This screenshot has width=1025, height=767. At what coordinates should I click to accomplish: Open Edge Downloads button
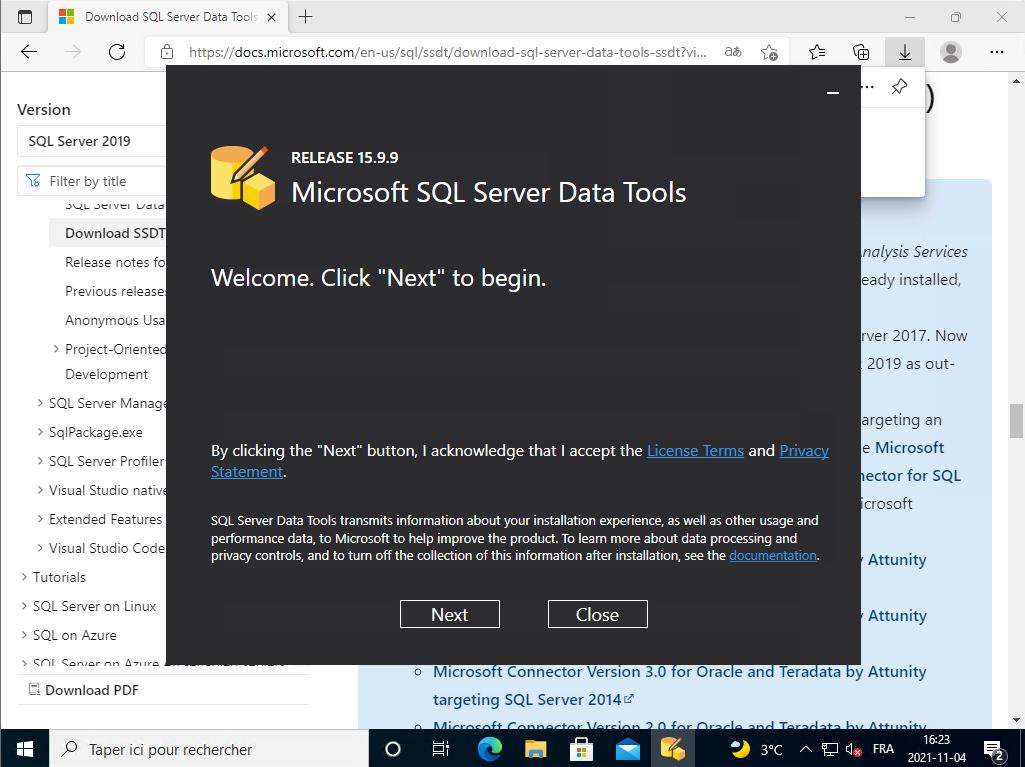905,52
